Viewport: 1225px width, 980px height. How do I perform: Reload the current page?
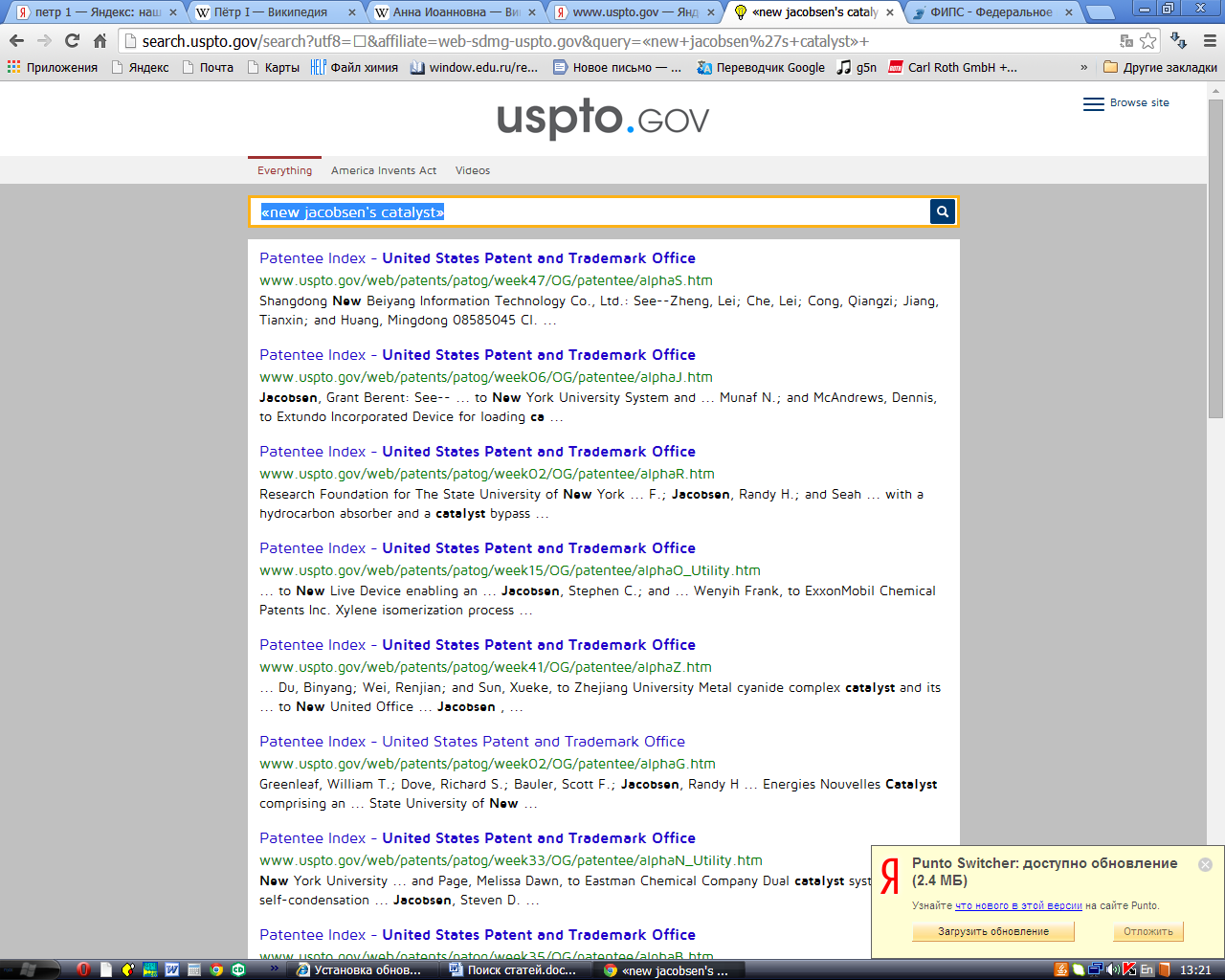72,41
